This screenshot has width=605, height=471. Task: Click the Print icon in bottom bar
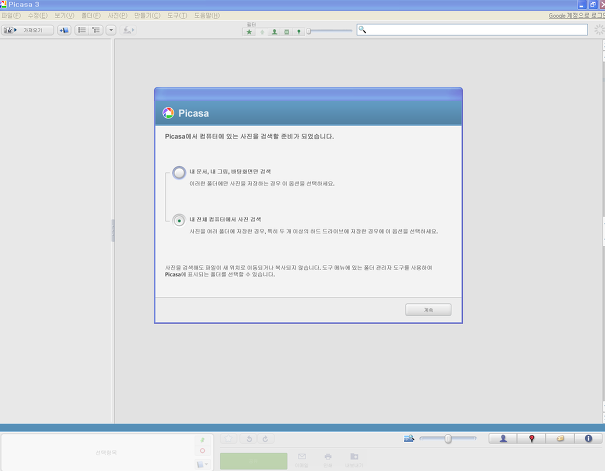328,460
